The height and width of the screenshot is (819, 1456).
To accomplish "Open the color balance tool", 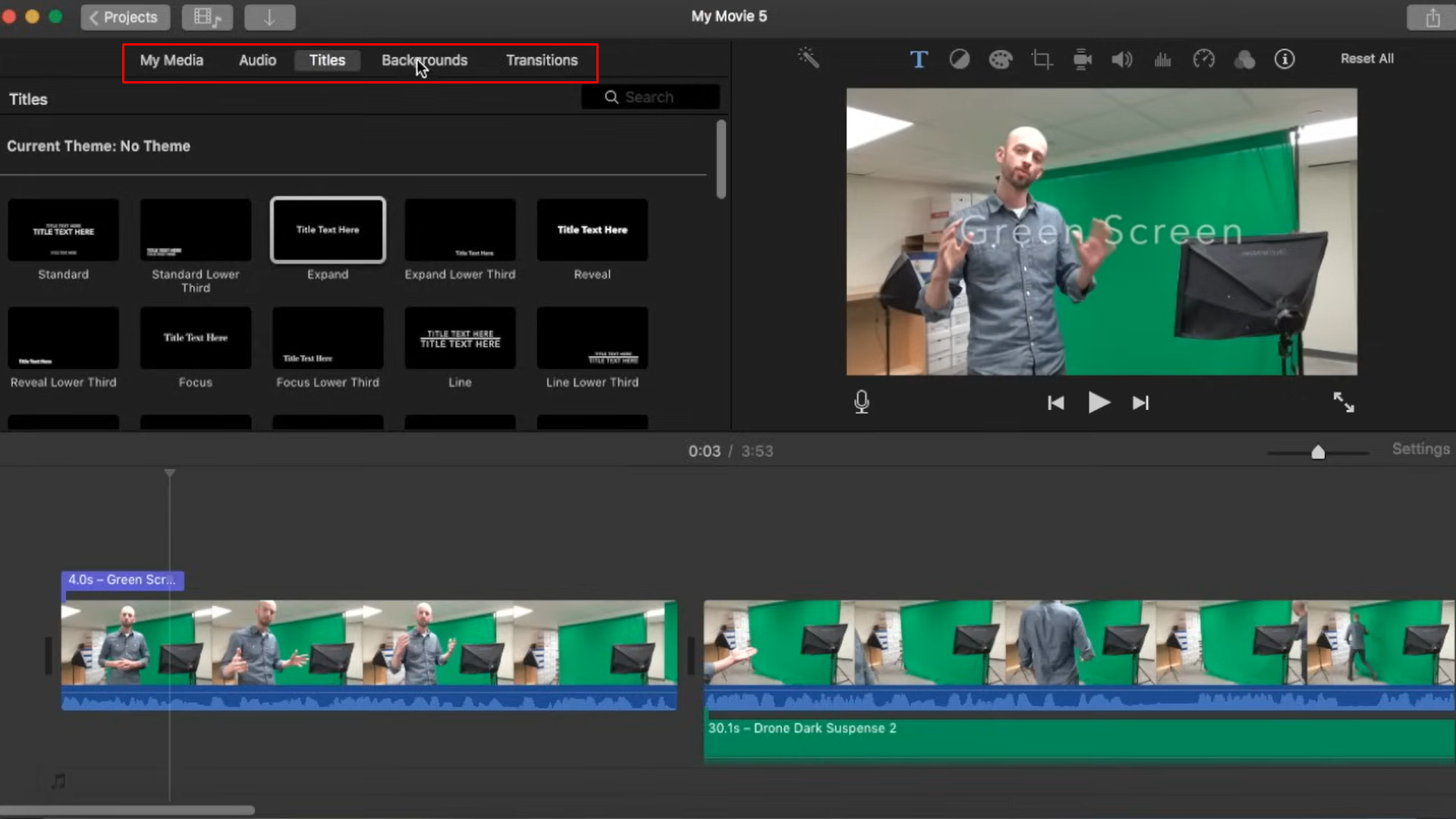I will click(x=959, y=59).
